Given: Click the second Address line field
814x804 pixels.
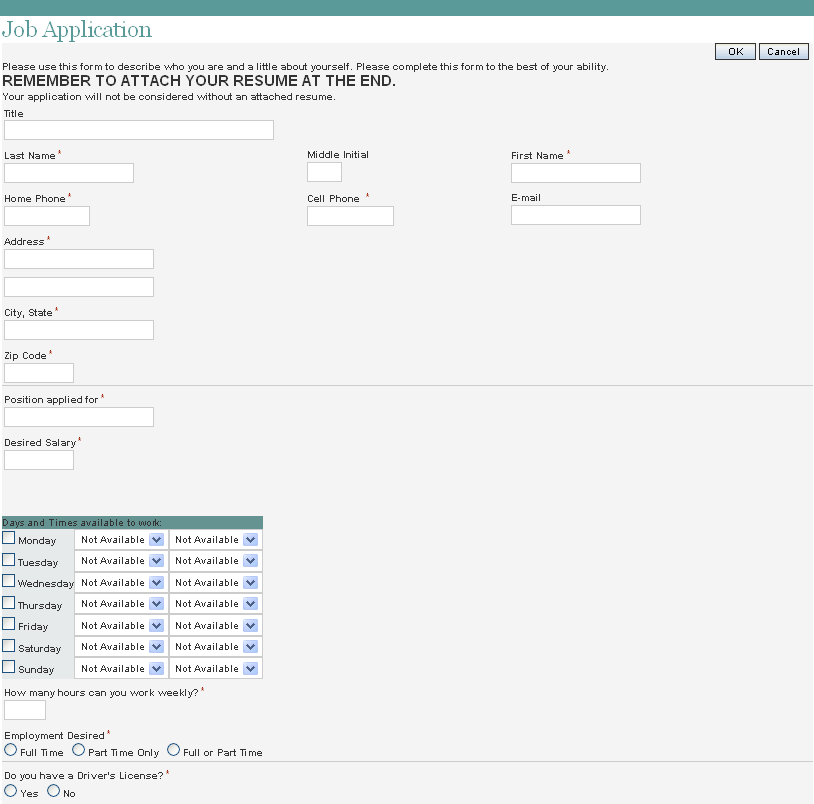Looking at the screenshot, I should tap(79, 287).
